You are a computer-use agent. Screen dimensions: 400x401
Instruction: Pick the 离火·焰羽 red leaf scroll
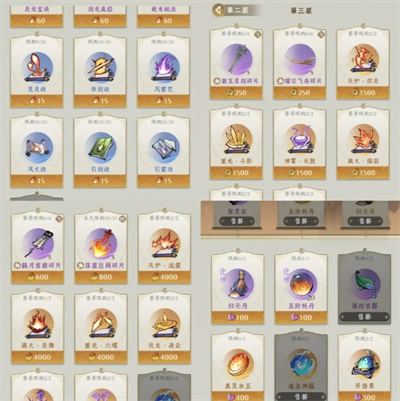coord(363,140)
